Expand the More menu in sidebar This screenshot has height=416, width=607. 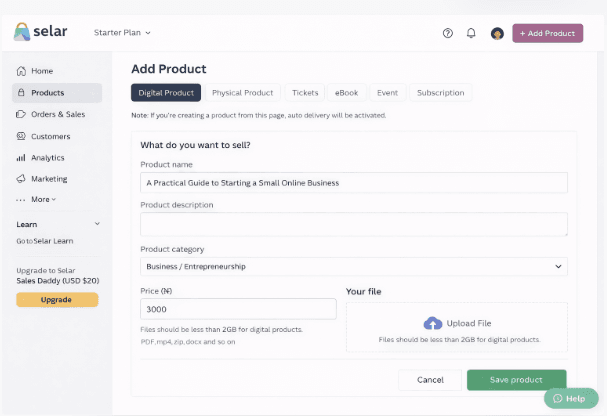click(x=37, y=199)
